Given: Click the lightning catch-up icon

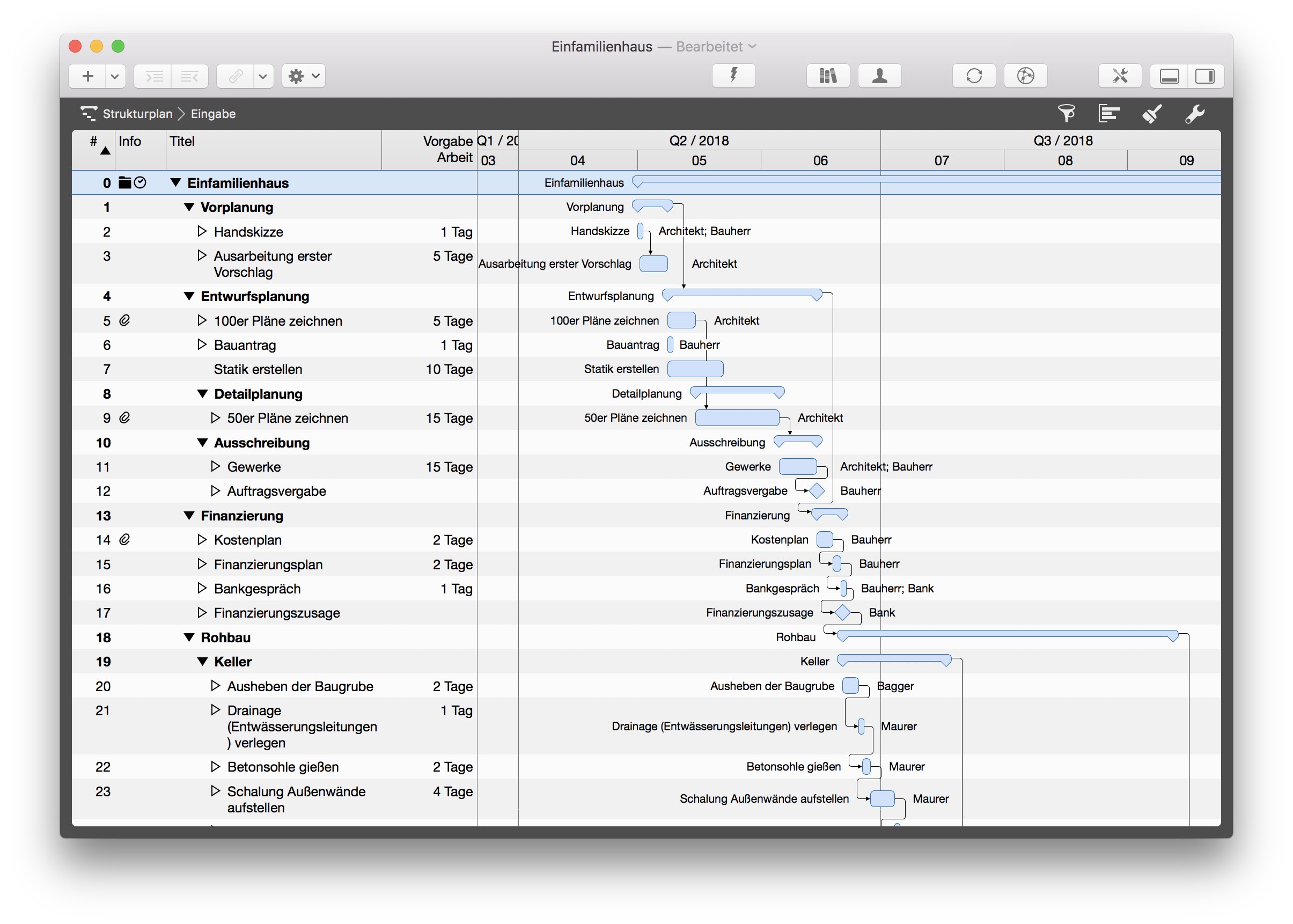Looking at the screenshot, I should click(733, 76).
